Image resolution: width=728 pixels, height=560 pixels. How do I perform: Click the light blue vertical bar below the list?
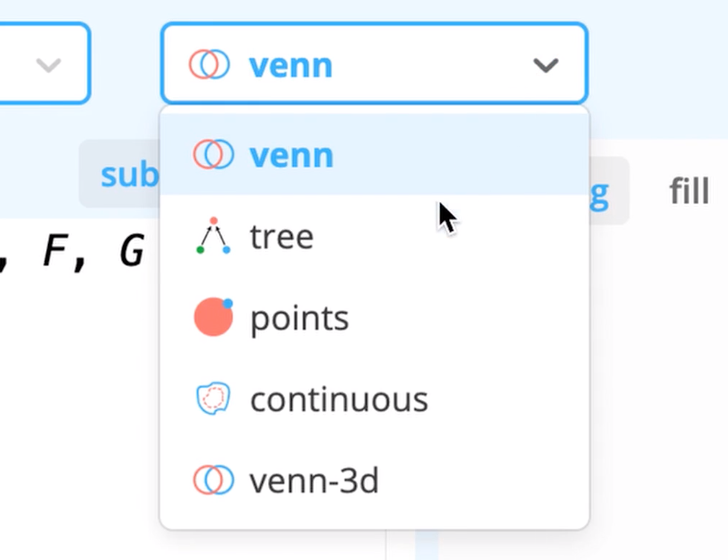tap(426, 544)
